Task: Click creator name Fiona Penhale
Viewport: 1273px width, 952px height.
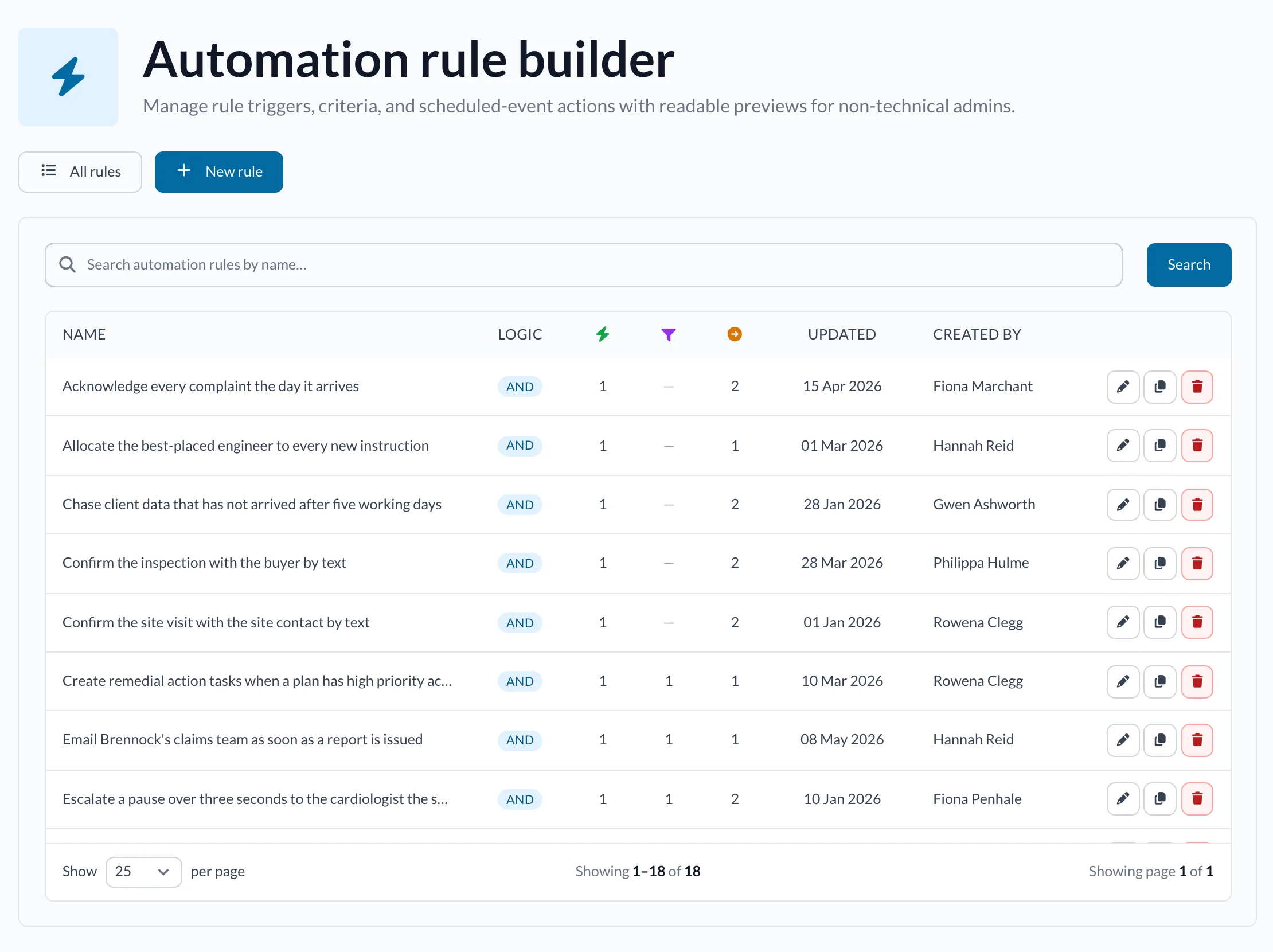Action: pos(977,799)
